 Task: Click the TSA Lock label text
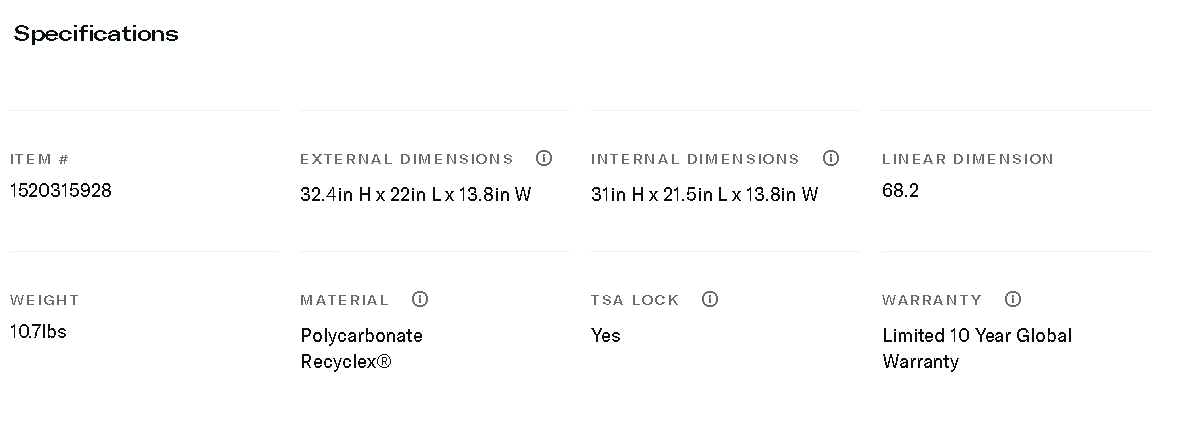click(x=634, y=300)
